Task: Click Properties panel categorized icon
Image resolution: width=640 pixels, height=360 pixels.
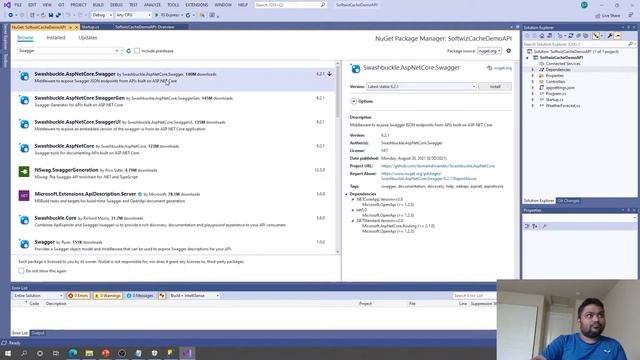Action: pos(527,226)
